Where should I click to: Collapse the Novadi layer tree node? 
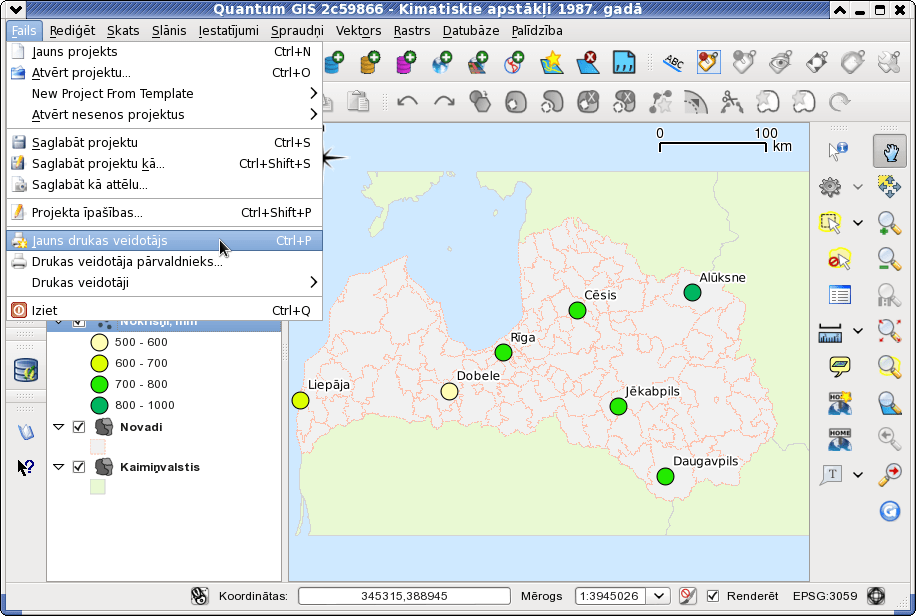[58, 427]
